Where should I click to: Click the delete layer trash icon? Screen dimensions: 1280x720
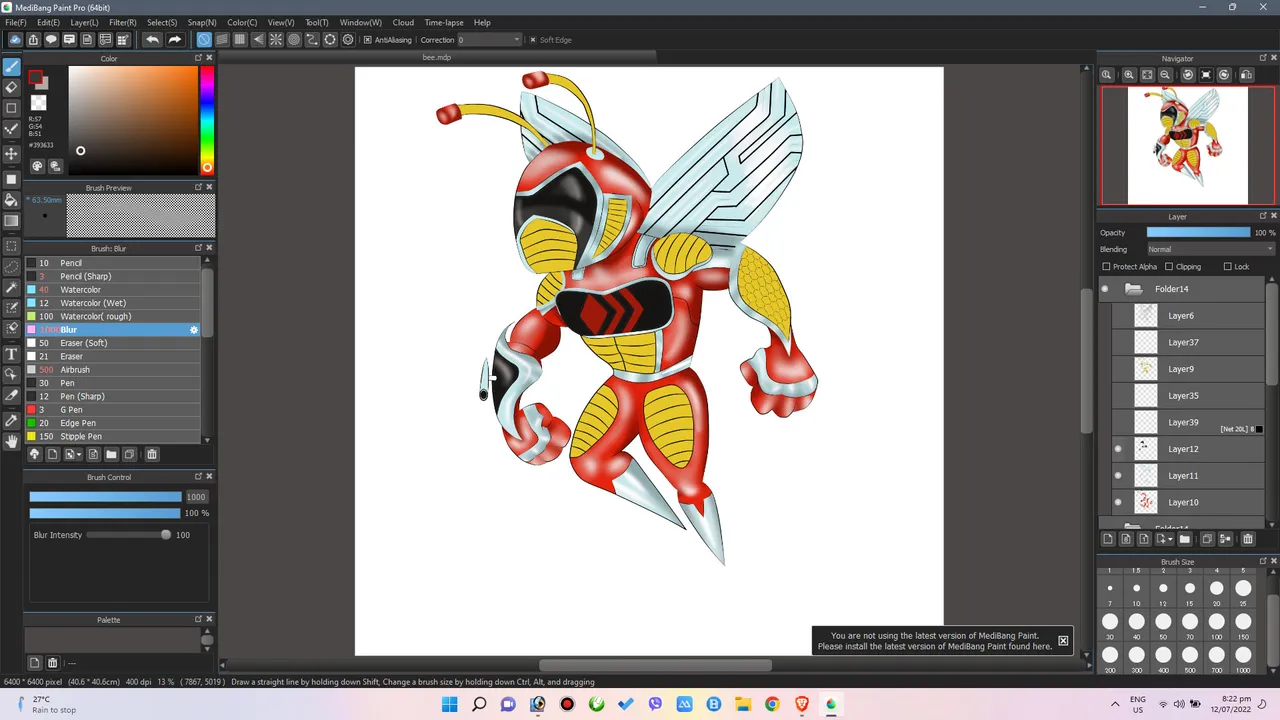1247,539
